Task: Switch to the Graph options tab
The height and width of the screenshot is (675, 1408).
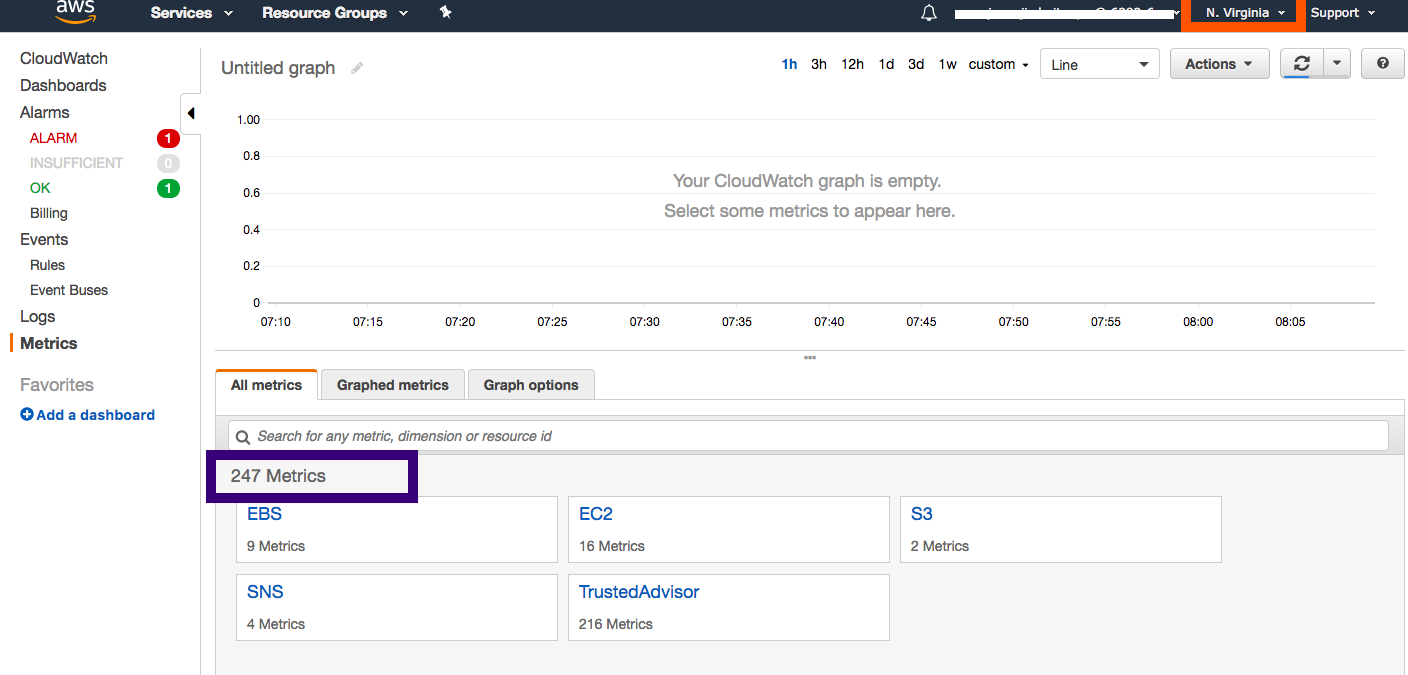Action: click(531, 385)
